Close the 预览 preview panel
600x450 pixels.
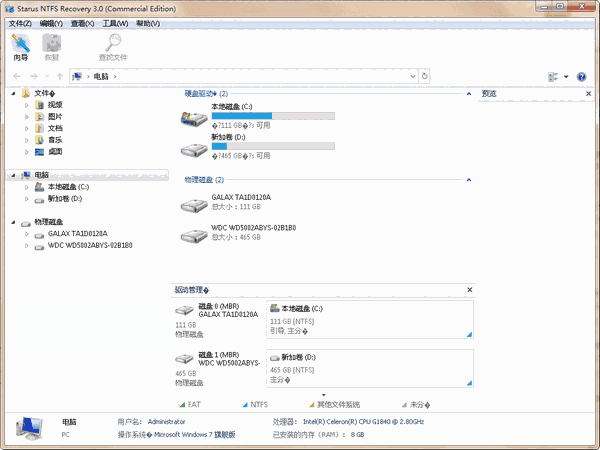pyautogui.click(x=589, y=93)
